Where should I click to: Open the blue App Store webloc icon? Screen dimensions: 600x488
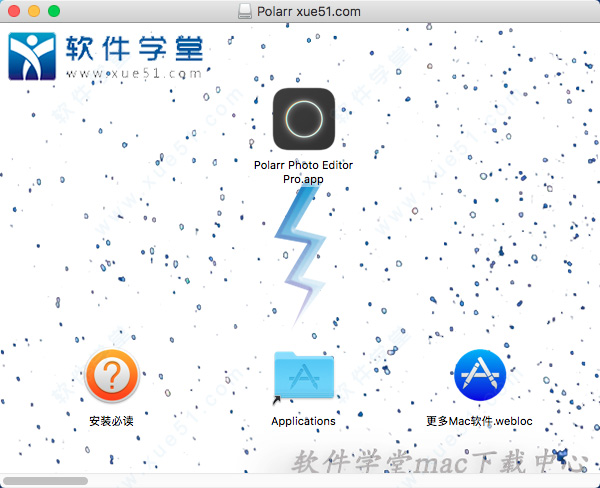480,375
